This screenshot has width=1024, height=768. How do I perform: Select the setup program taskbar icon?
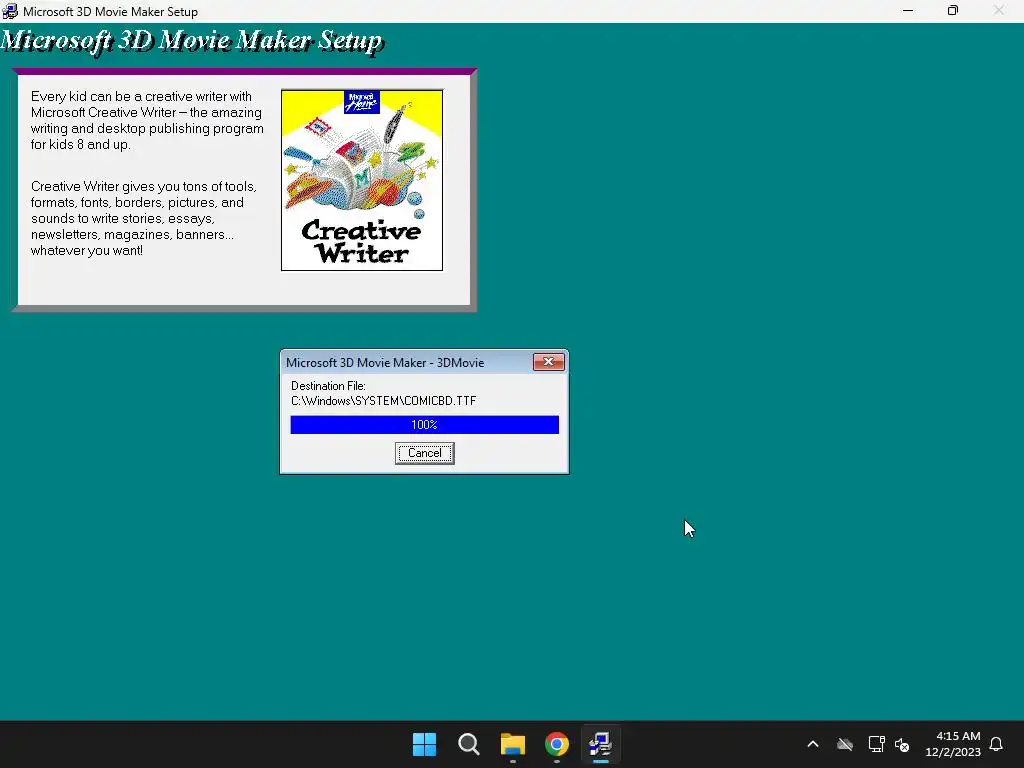point(601,744)
